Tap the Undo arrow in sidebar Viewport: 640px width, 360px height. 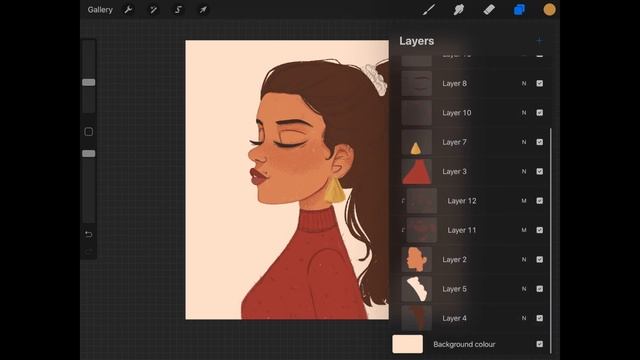(89, 234)
